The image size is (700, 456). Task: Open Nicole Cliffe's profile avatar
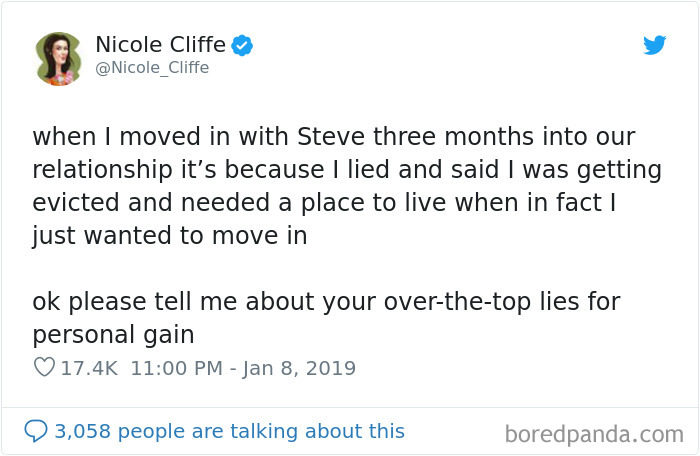(x=58, y=59)
